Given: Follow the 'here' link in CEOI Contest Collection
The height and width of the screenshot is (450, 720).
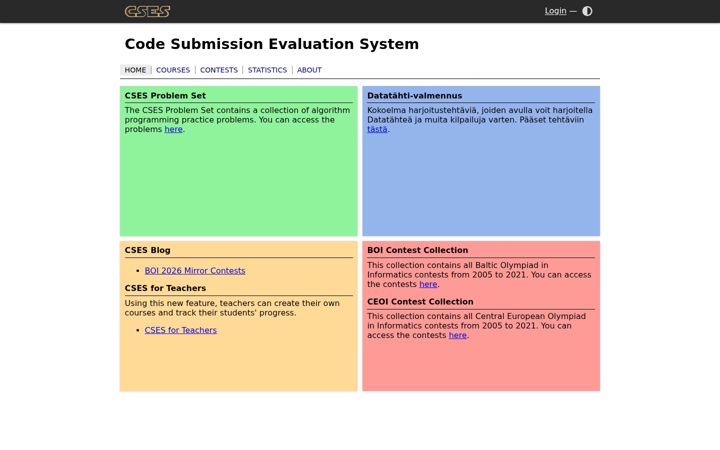Looking at the screenshot, I should tap(457, 335).
